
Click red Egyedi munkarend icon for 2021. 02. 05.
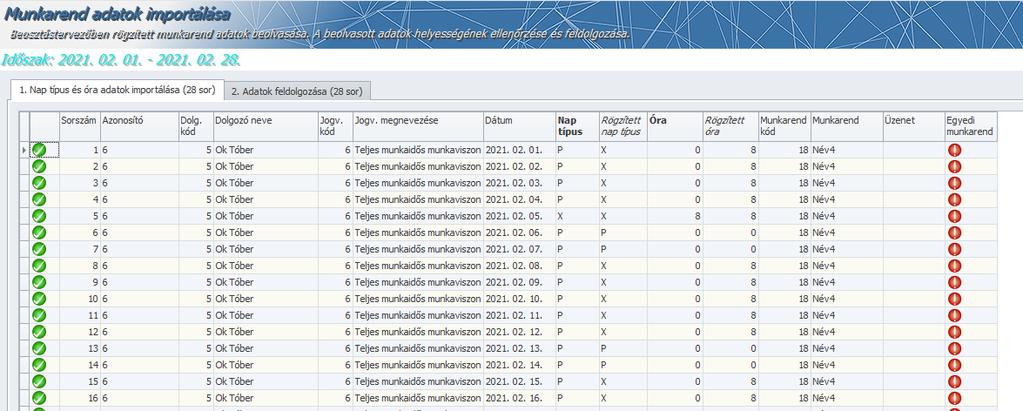tap(954, 216)
